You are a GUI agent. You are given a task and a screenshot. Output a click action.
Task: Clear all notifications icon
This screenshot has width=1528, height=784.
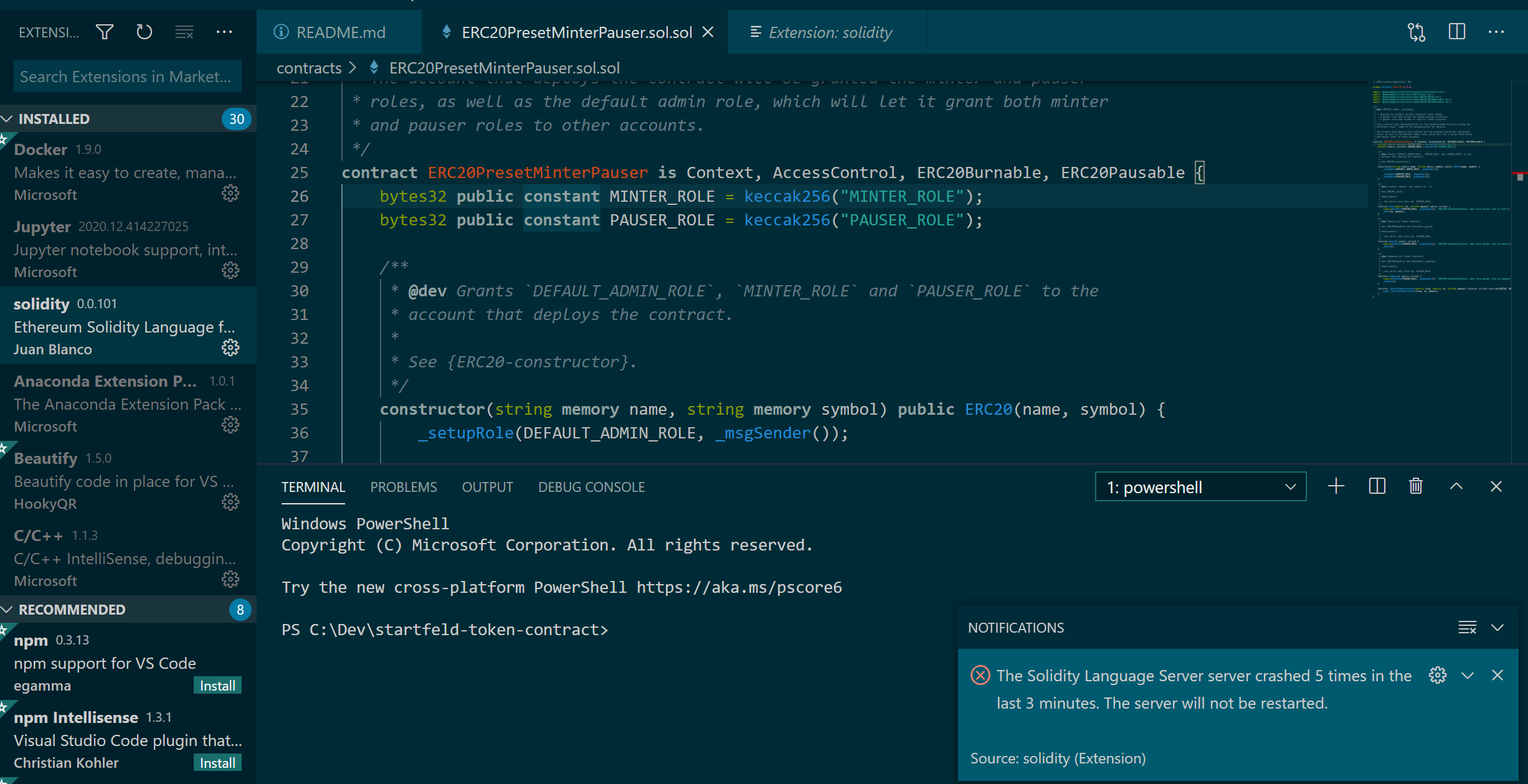[x=1467, y=628]
